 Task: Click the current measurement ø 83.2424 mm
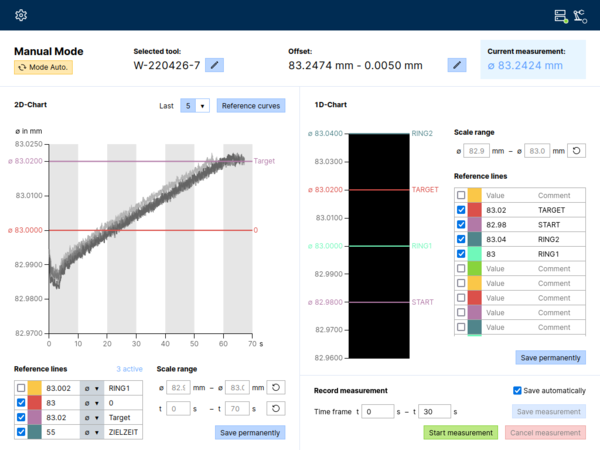pyautogui.click(x=525, y=65)
